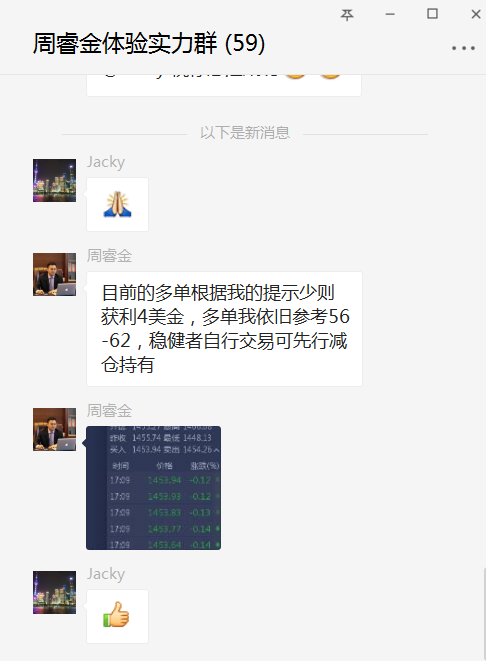The image size is (486, 661).
Task: Click 周睿金 sender name above the text message
Action: [110, 256]
